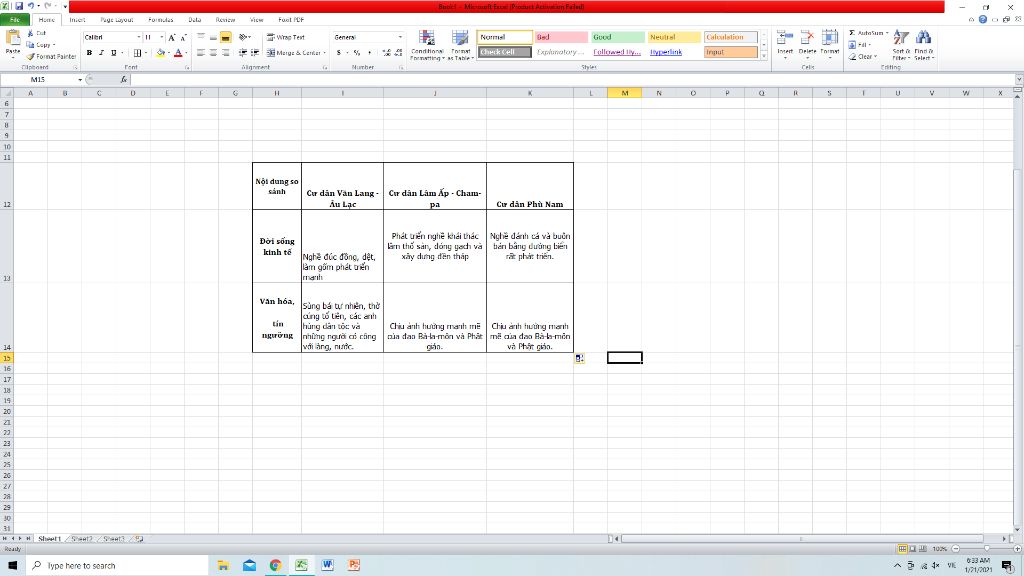
Task: Open the Conditional Formatting icon
Action: pyautogui.click(x=427, y=38)
